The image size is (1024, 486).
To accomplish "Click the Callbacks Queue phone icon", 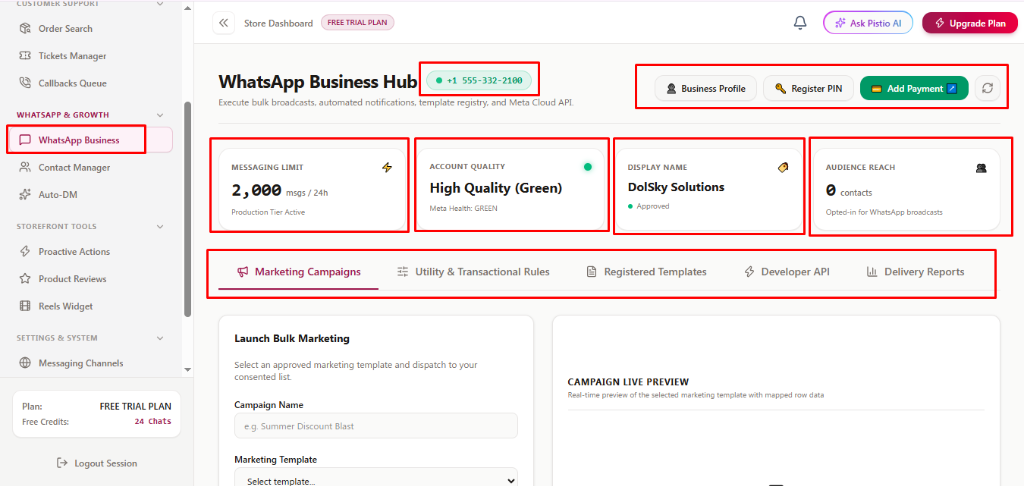I will 25,84.
